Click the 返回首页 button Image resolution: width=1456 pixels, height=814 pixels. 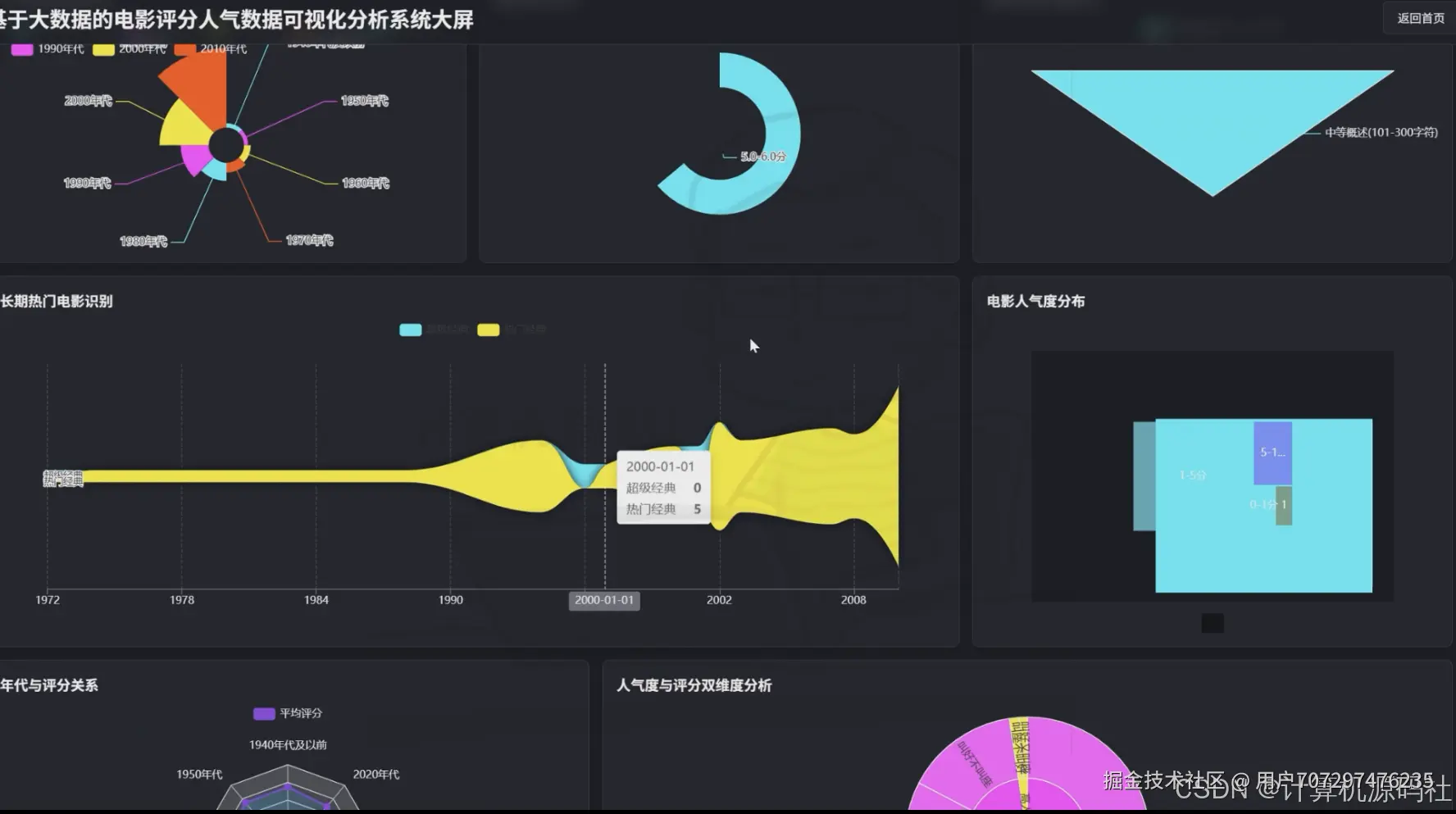pyautogui.click(x=1420, y=18)
